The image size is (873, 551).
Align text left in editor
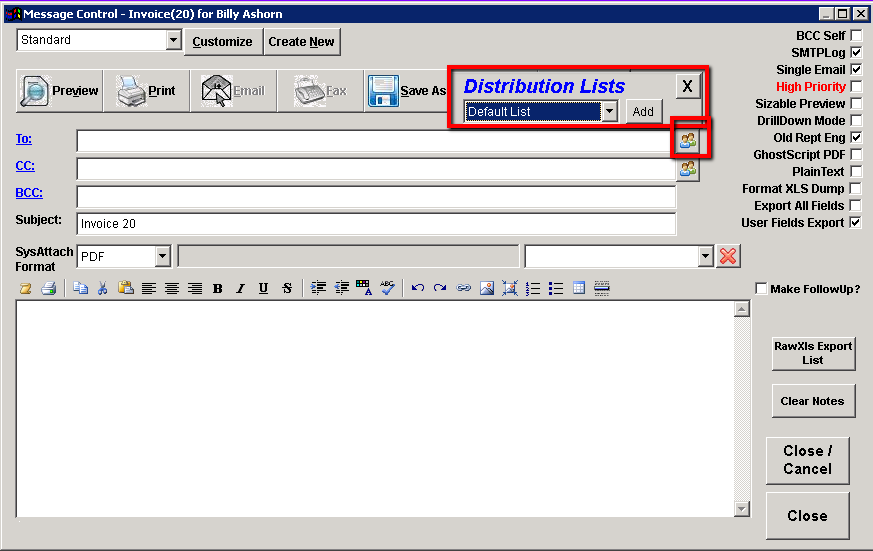149,288
